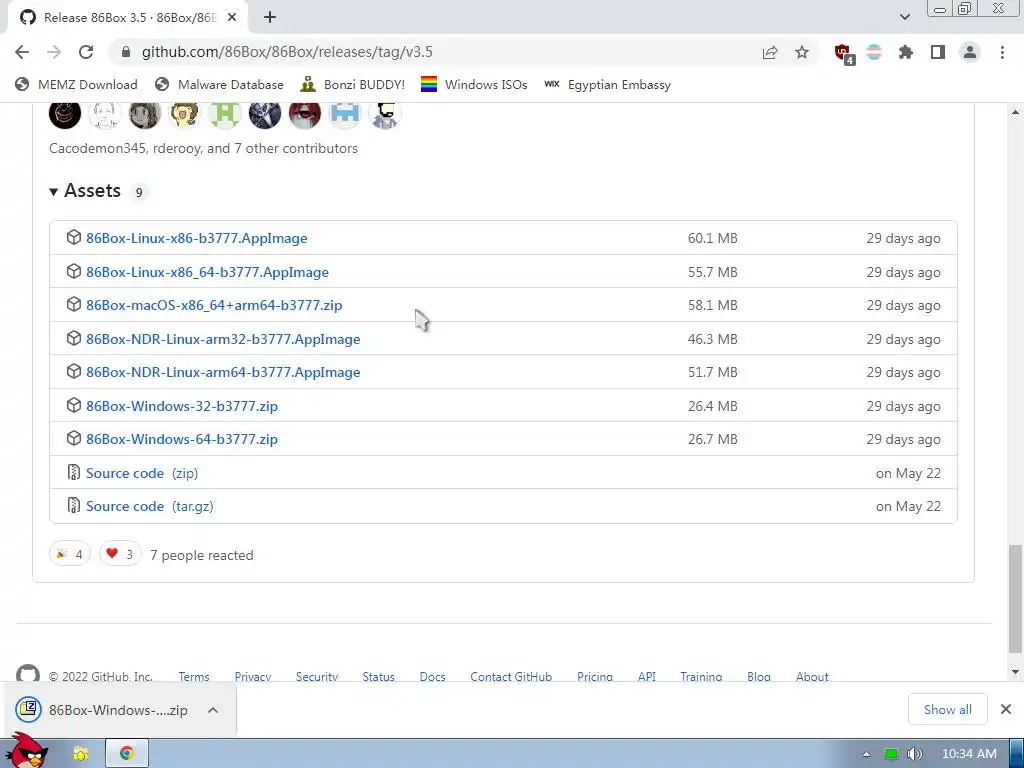Click the site lock icon in address bar
The height and width of the screenshot is (768, 1024).
point(127,52)
